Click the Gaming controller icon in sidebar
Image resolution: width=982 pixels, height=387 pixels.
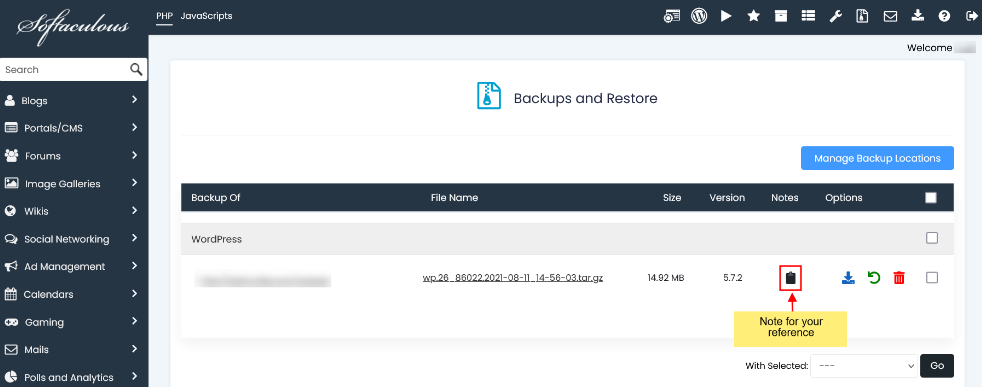point(11,322)
